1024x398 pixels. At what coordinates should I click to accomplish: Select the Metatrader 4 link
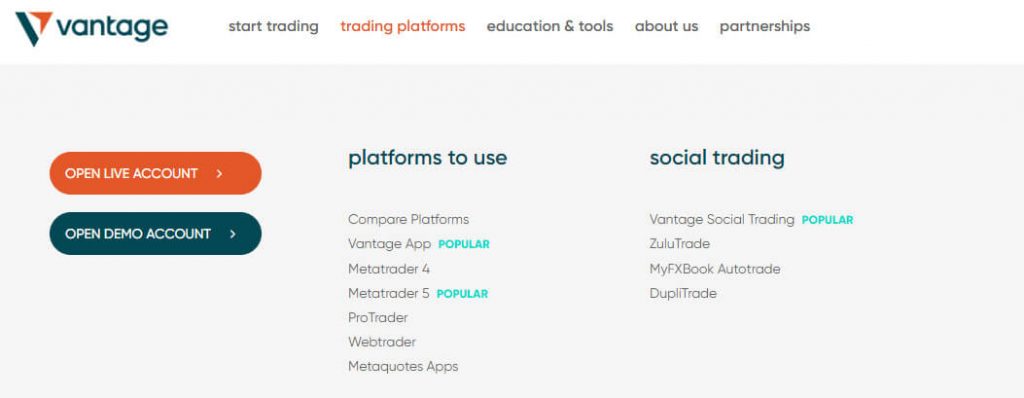389,269
